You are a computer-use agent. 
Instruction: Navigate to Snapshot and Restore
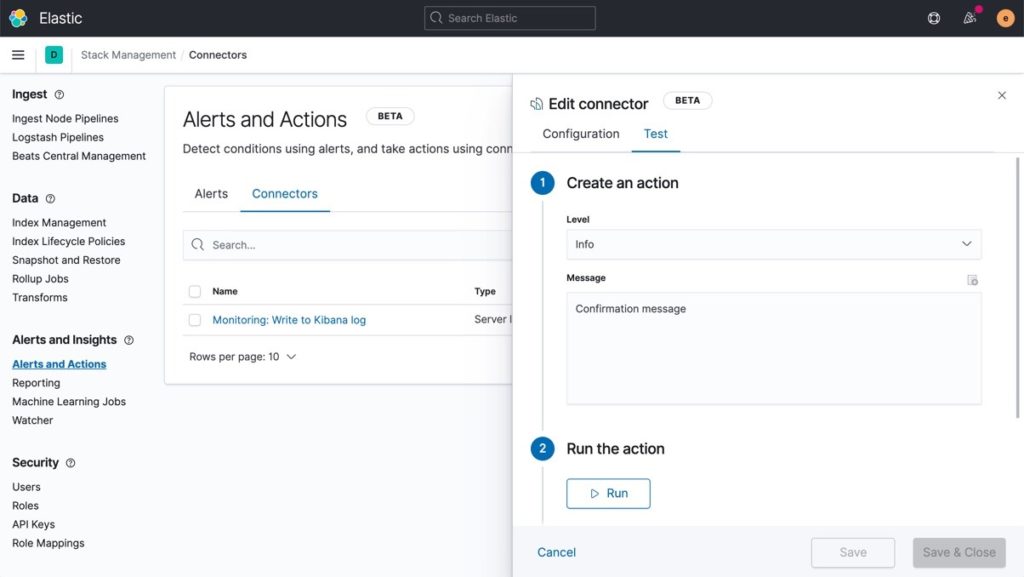[66, 260]
